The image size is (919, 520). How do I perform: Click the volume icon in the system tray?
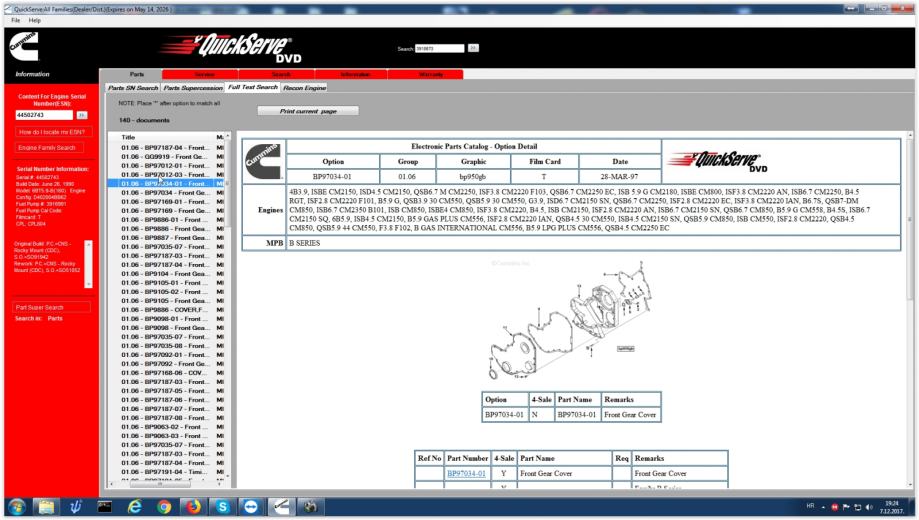click(x=869, y=507)
